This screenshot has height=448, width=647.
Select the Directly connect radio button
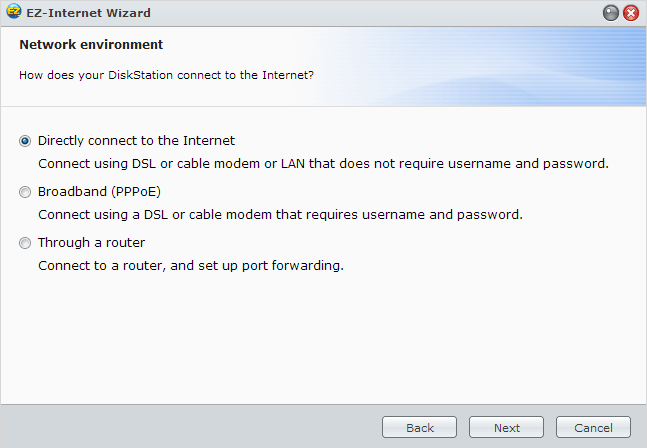25,141
